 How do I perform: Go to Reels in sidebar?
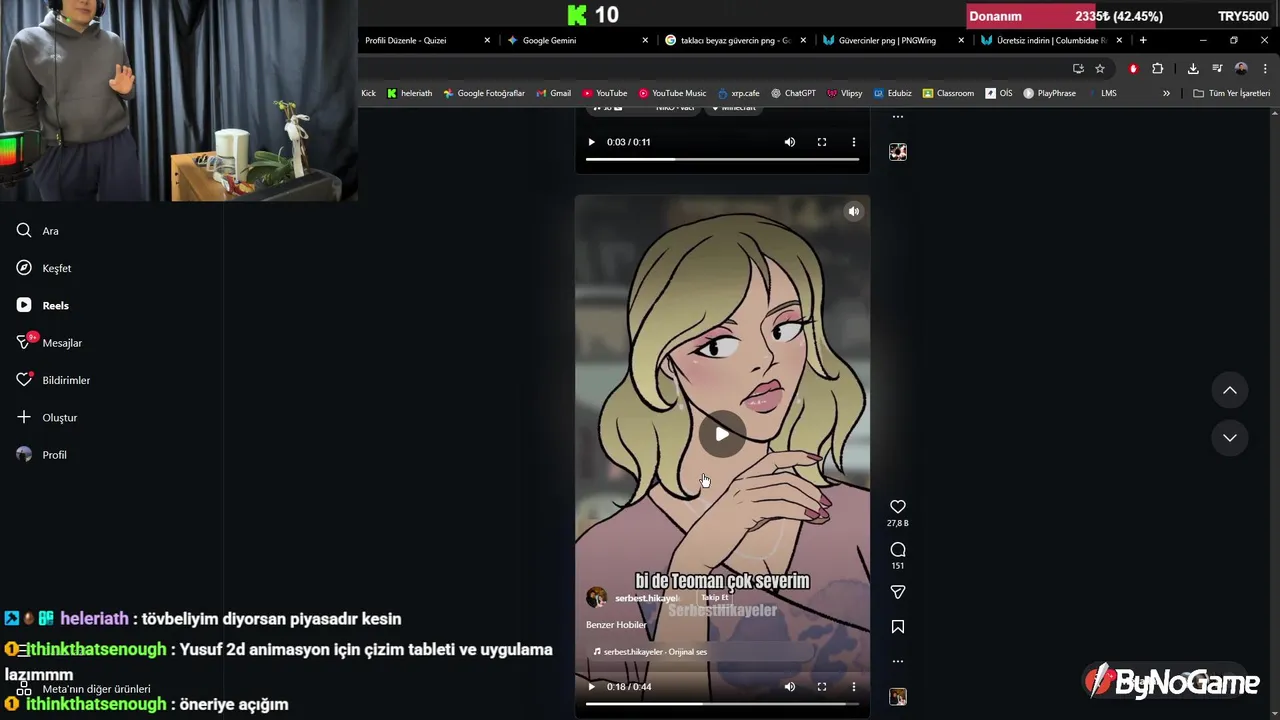pos(43,305)
